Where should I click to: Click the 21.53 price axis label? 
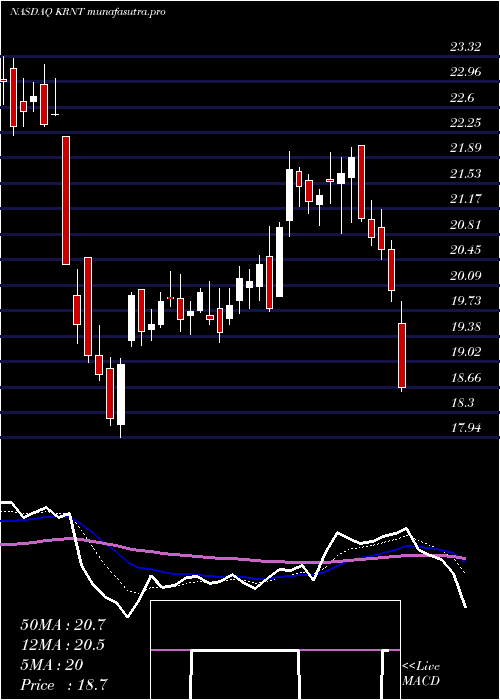pyautogui.click(x=466, y=174)
